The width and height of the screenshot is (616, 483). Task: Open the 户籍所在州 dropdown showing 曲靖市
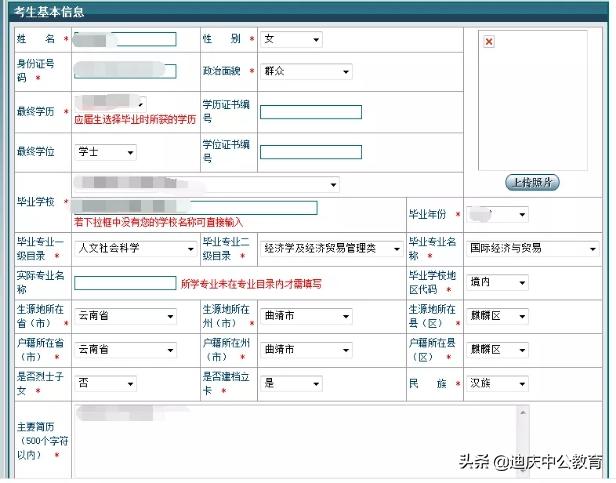coord(306,350)
